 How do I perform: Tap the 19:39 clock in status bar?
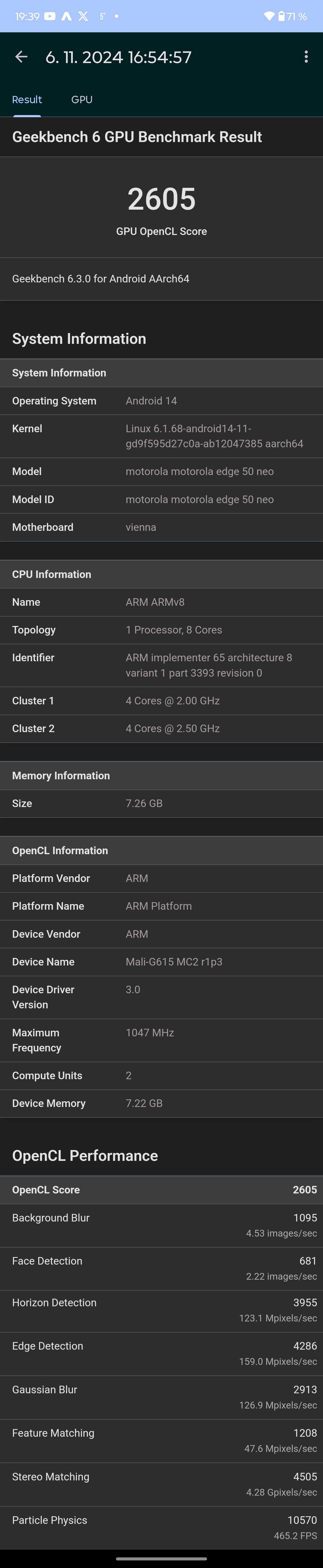(27, 16)
